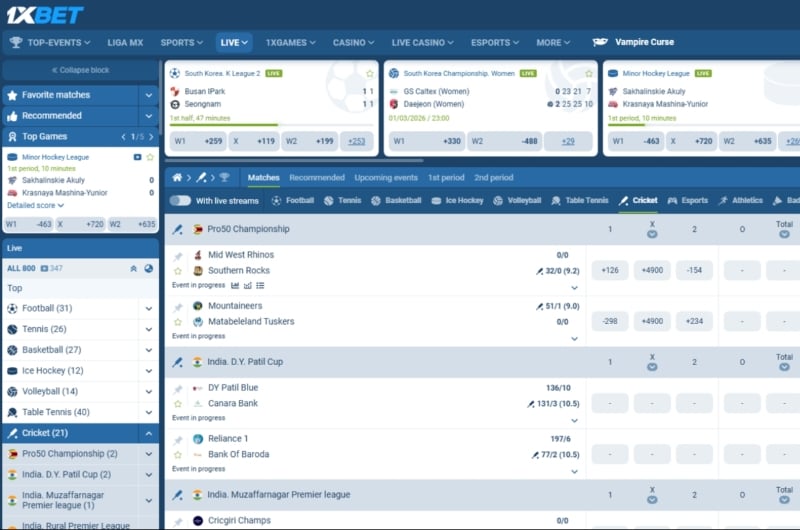Open +253 more markets for Busan IPark match
The height and width of the screenshot is (530, 800).
coord(357,141)
